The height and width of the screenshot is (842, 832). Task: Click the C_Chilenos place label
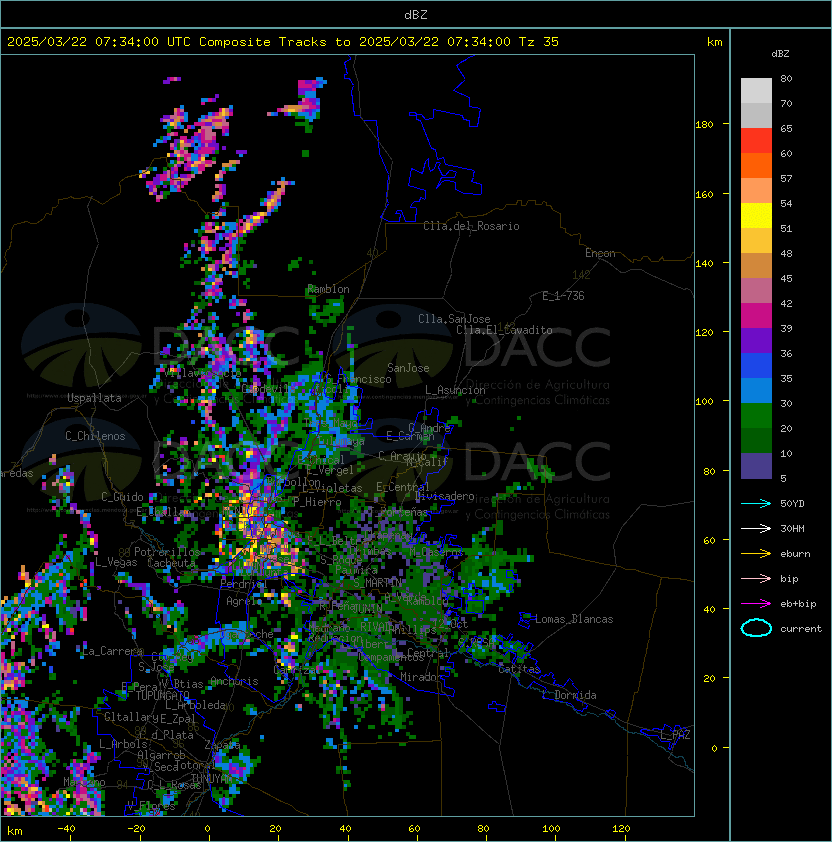95,436
